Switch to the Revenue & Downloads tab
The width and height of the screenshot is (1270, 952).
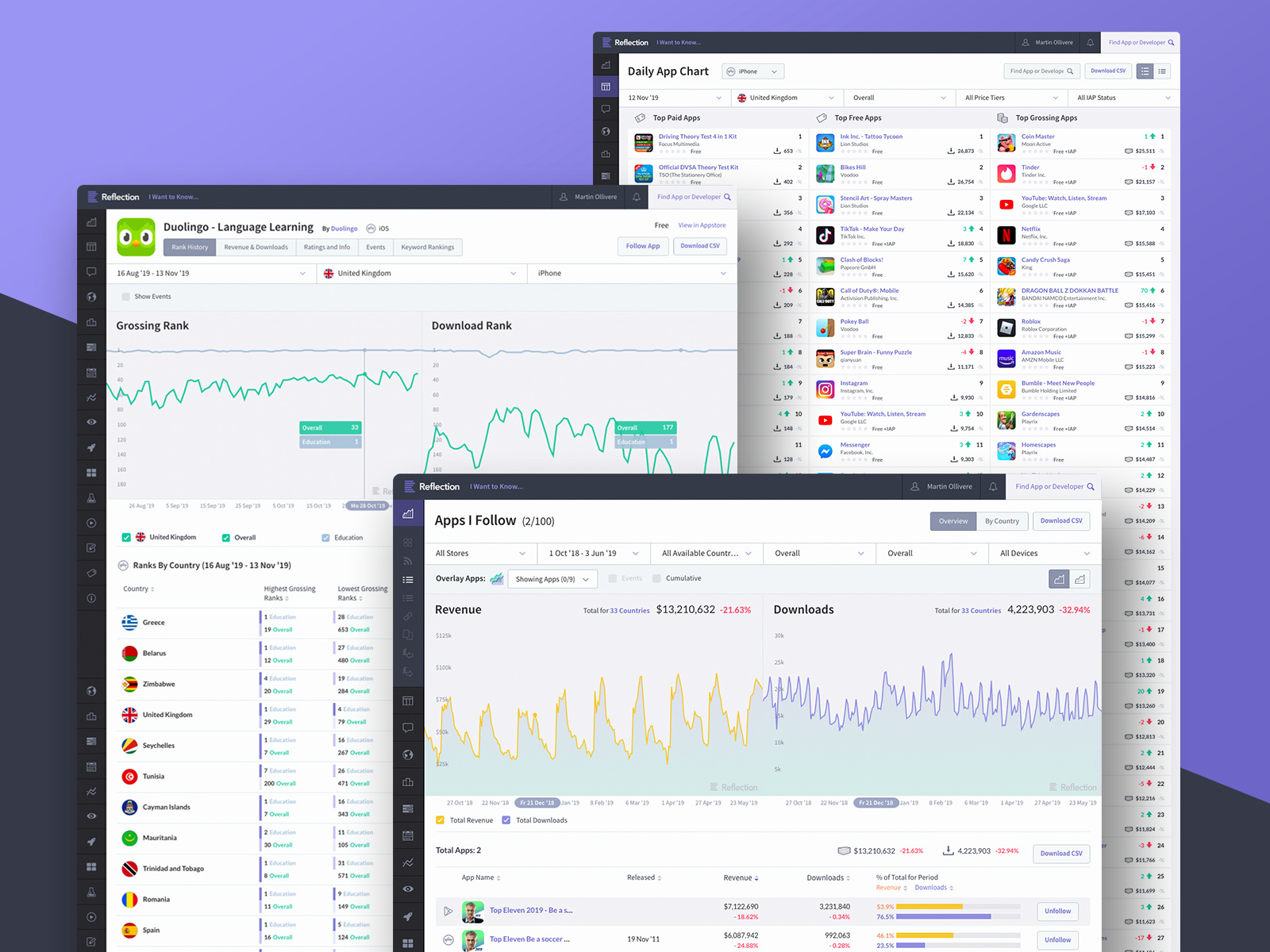tap(256, 247)
